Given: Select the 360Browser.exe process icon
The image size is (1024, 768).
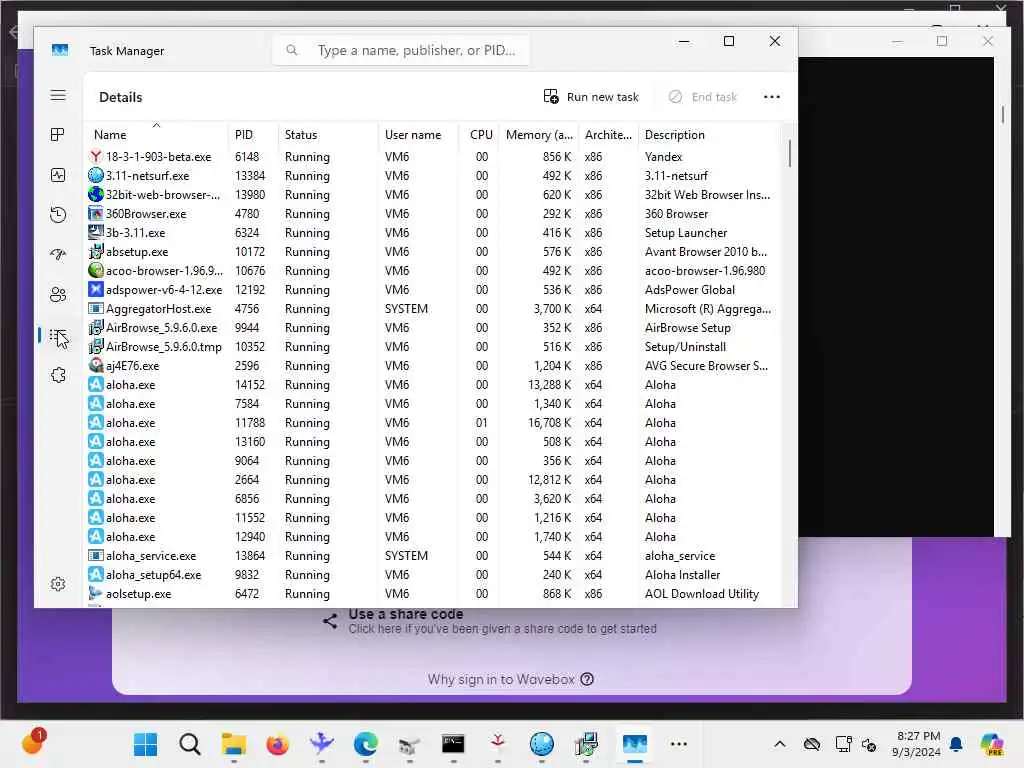Looking at the screenshot, I should [x=95, y=214].
